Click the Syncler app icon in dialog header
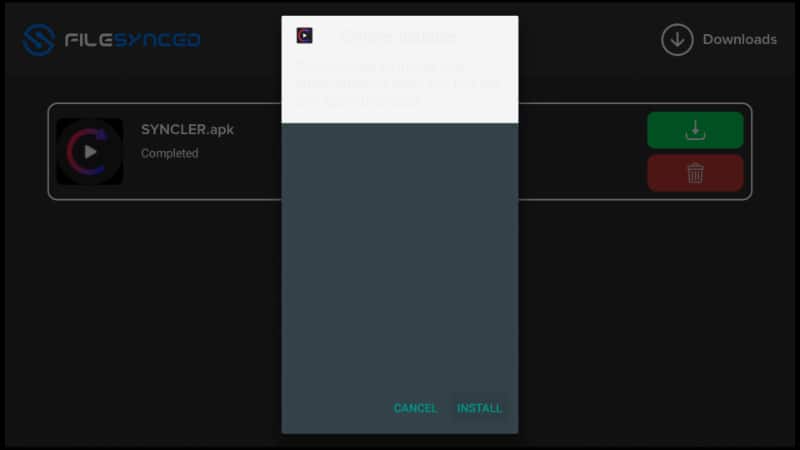The width and height of the screenshot is (800, 450). click(x=305, y=36)
